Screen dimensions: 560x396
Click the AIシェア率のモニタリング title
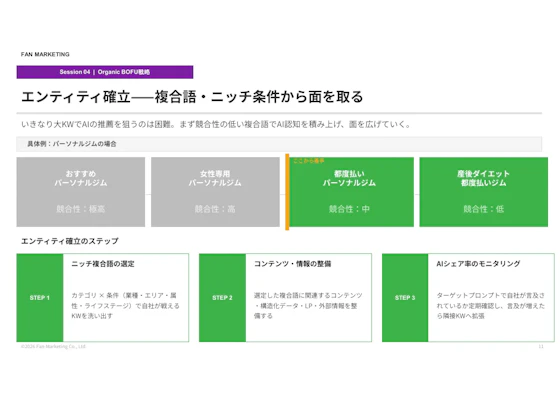pos(478,264)
